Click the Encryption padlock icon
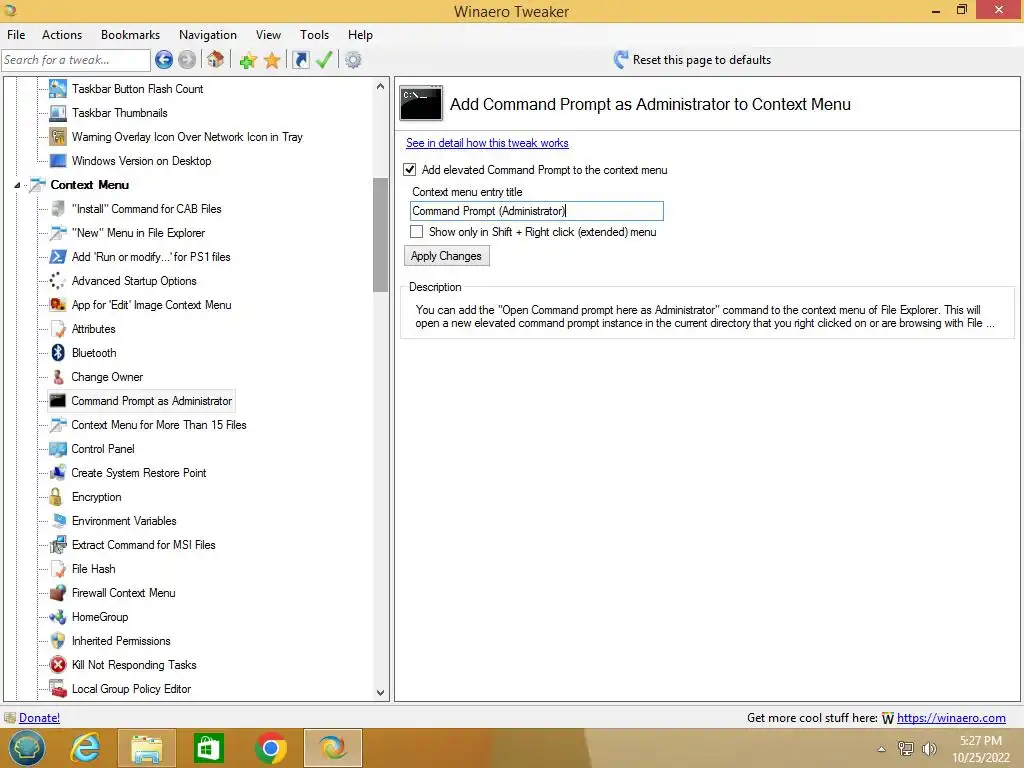1024x768 pixels. [x=57, y=497]
